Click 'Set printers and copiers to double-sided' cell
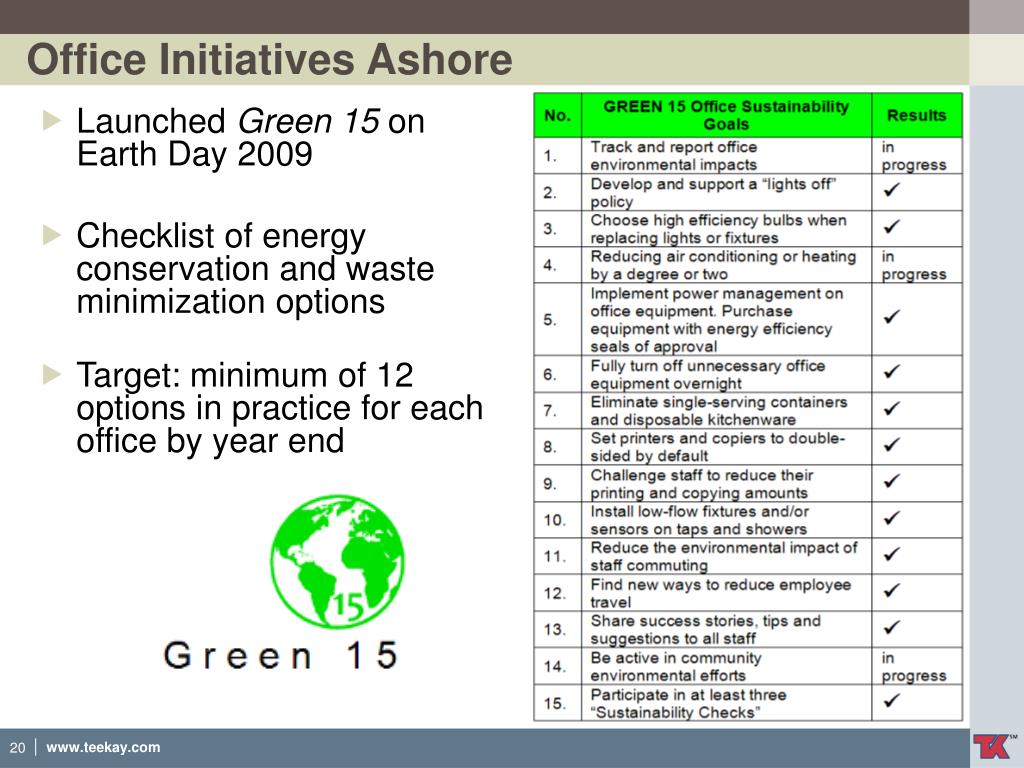Viewport: 1024px width, 768px height. [x=726, y=447]
